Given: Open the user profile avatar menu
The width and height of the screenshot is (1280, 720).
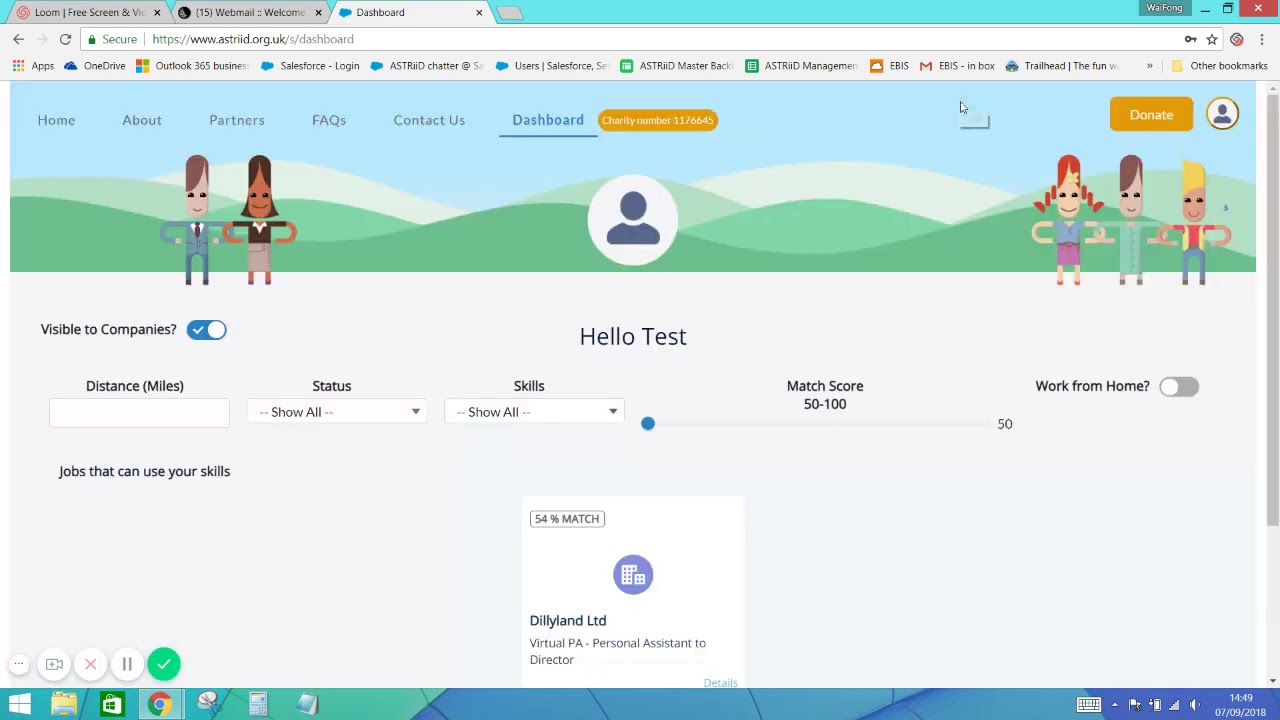Looking at the screenshot, I should (1222, 114).
